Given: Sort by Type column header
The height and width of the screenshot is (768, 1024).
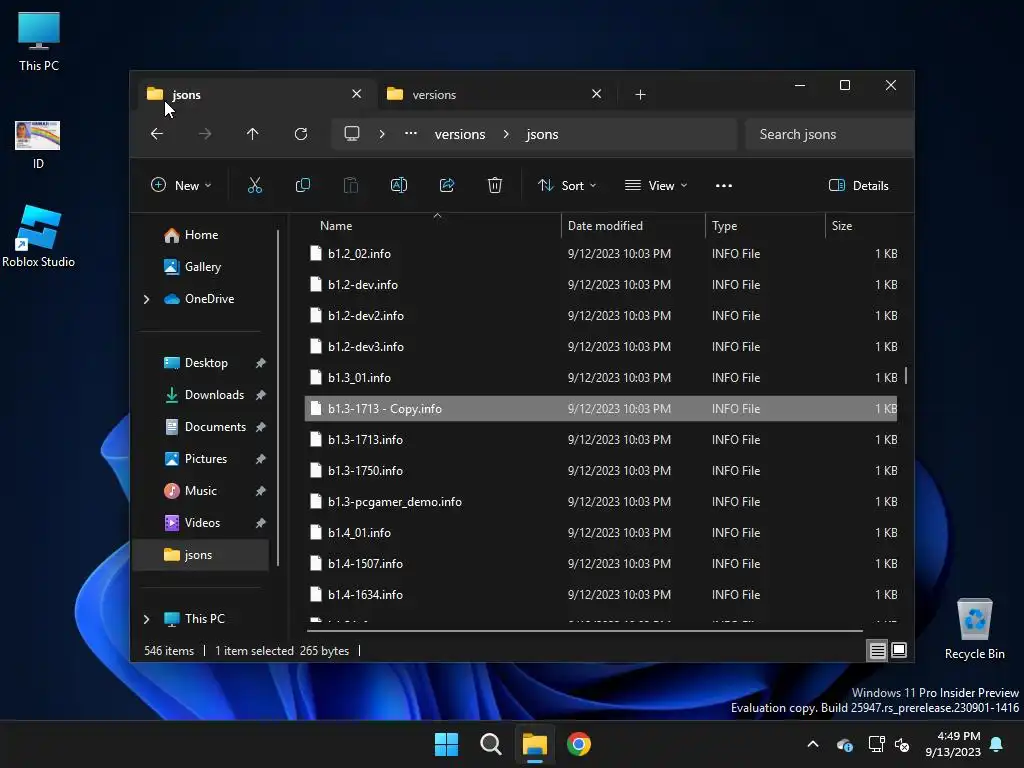Looking at the screenshot, I should [x=765, y=226].
